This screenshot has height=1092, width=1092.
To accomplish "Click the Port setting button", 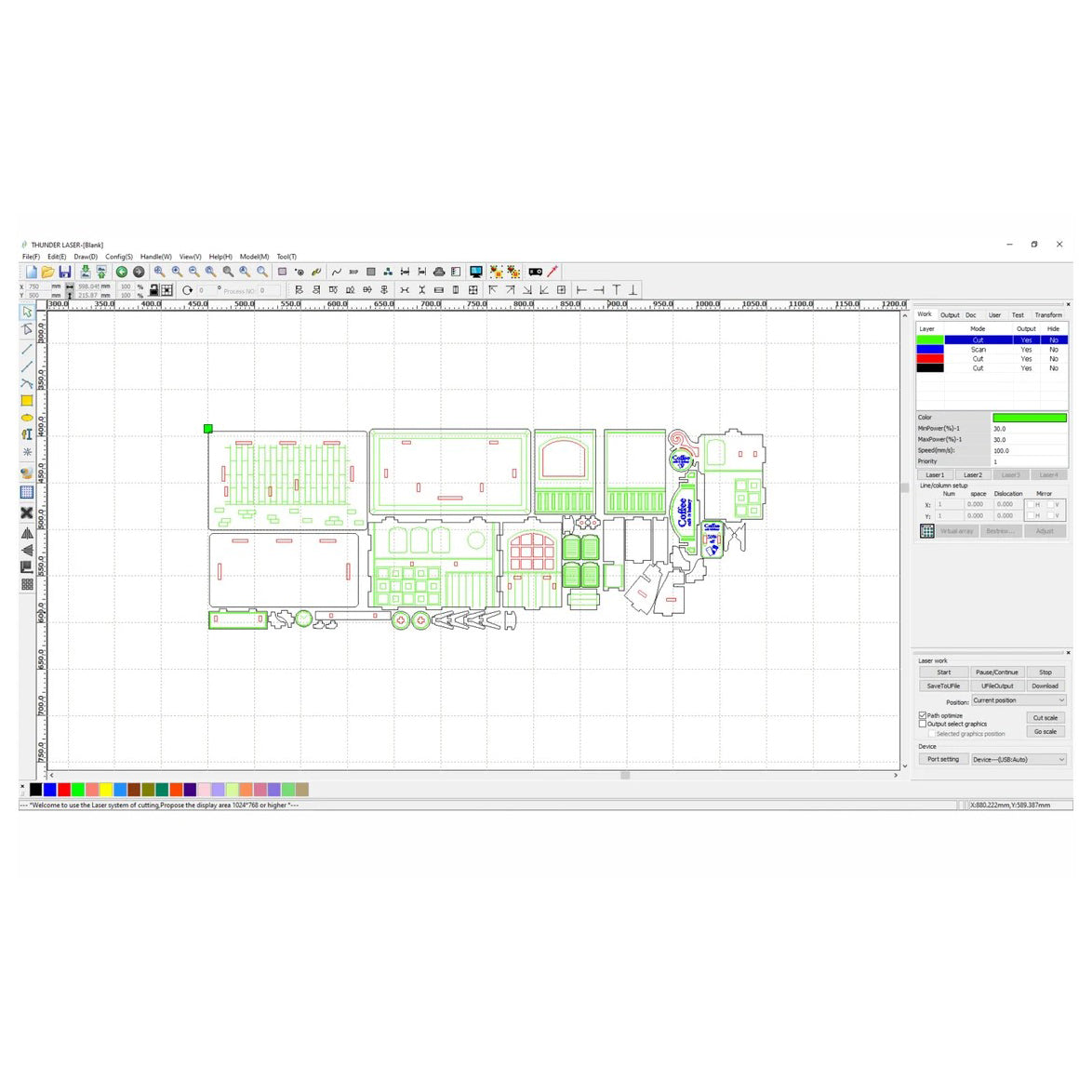I will tap(943, 759).
